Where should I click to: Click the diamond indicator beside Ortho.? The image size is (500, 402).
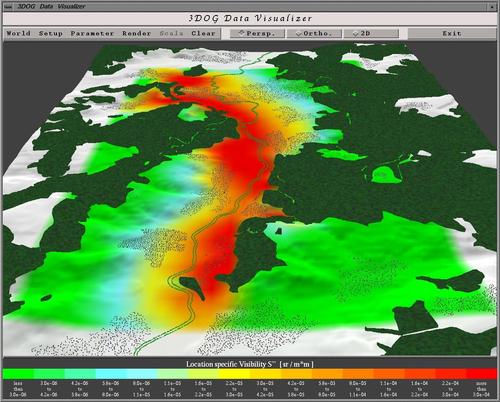[x=299, y=33]
